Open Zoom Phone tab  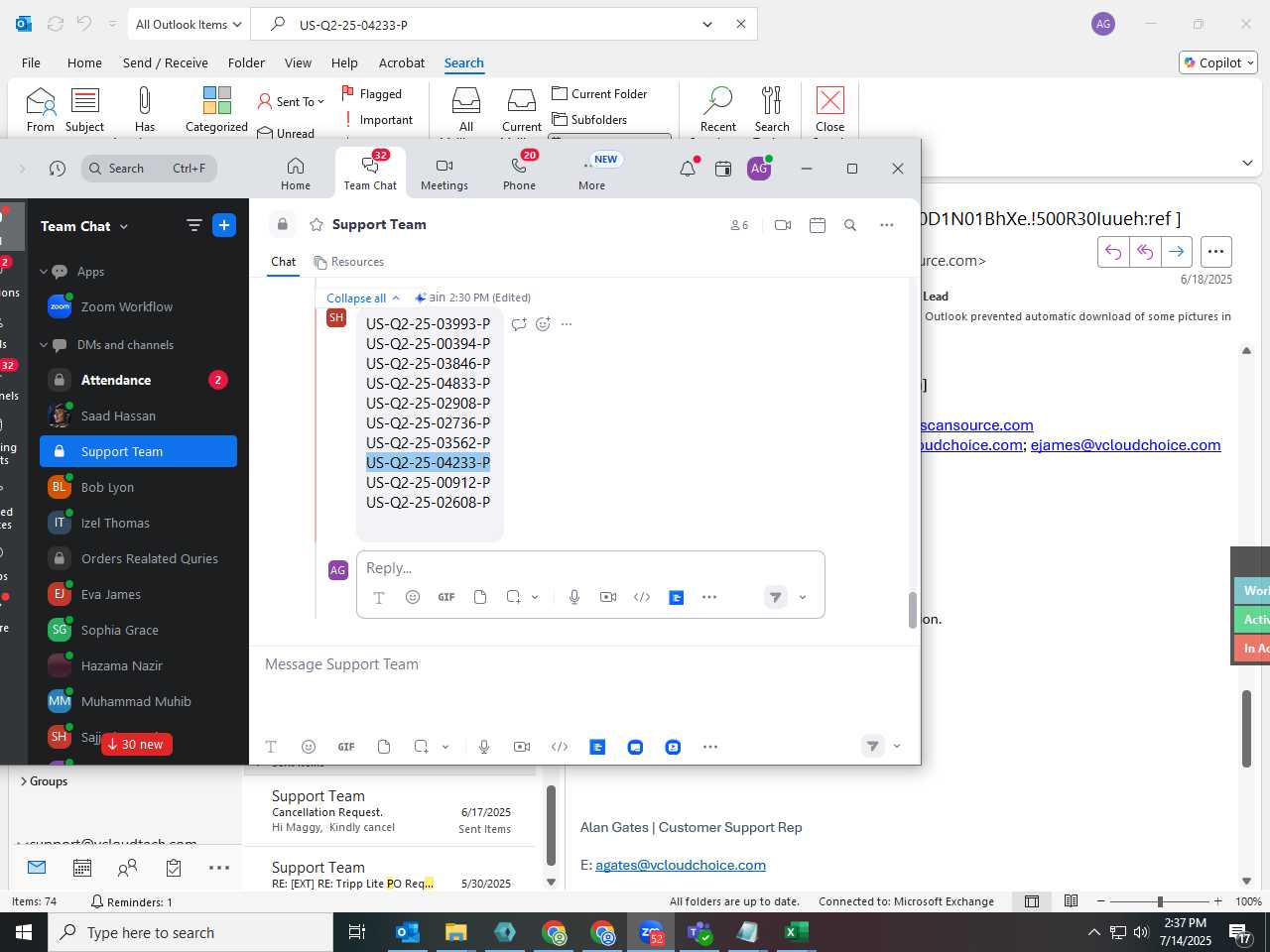[520, 173]
